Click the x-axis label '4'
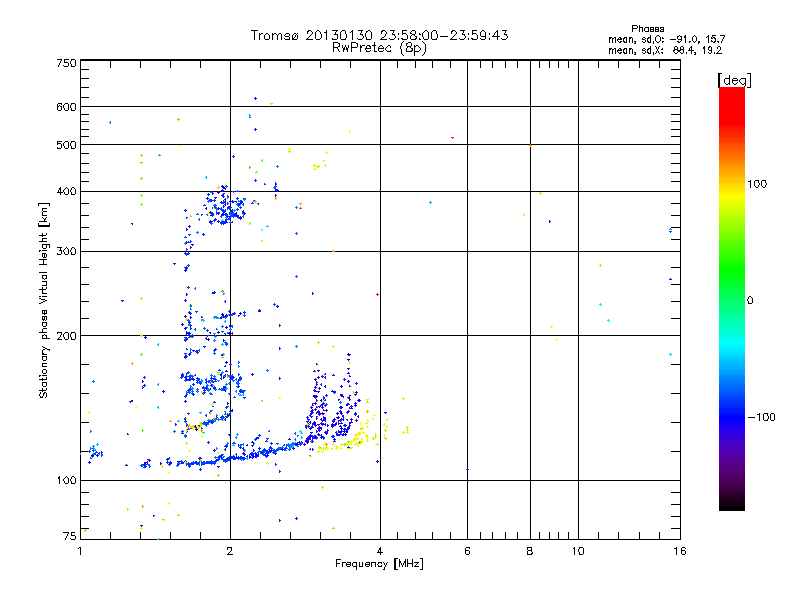Screen dimensions: 800x600 [380, 551]
